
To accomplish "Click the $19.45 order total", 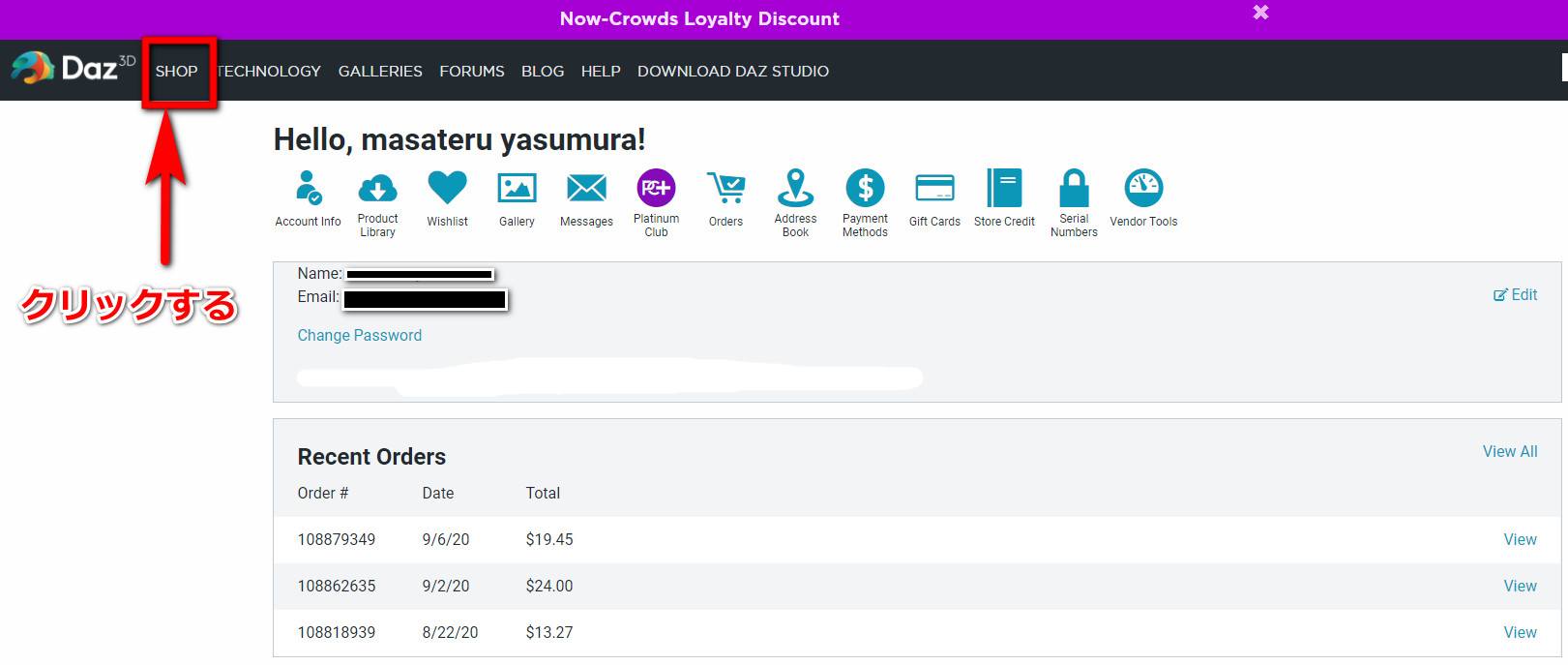I will click(x=548, y=539).
